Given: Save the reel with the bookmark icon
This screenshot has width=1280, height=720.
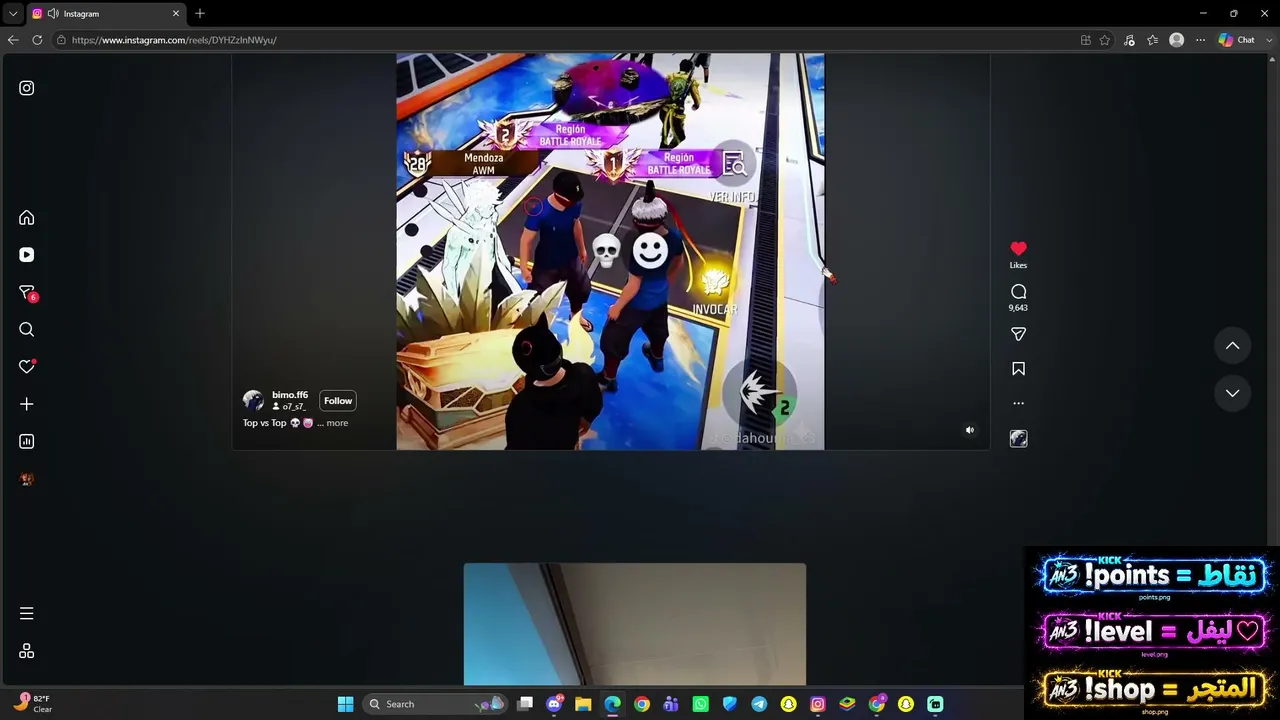Looking at the screenshot, I should pyautogui.click(x=1018, y=369).
